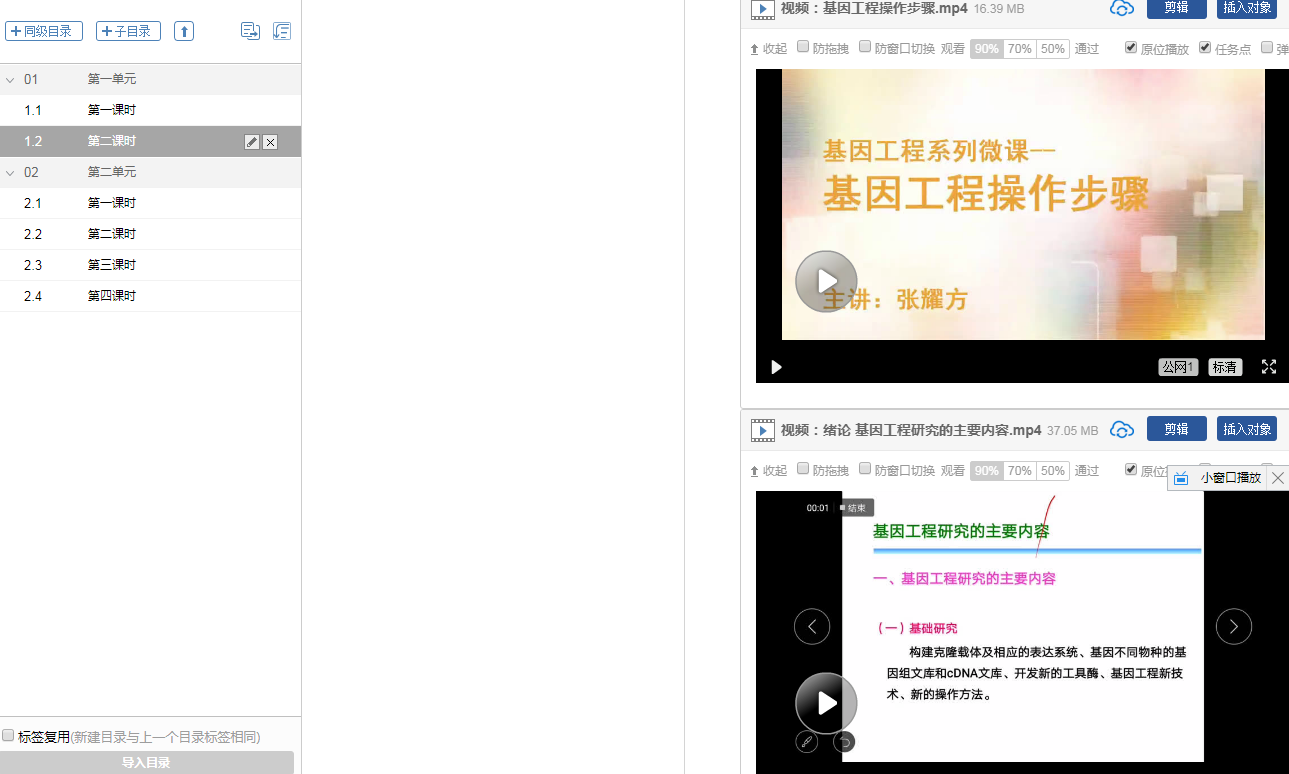The width and height of the screenshot is (1289, 774).
Task: Select 70% pass threshold for first video
Action: coord(1020,49)
